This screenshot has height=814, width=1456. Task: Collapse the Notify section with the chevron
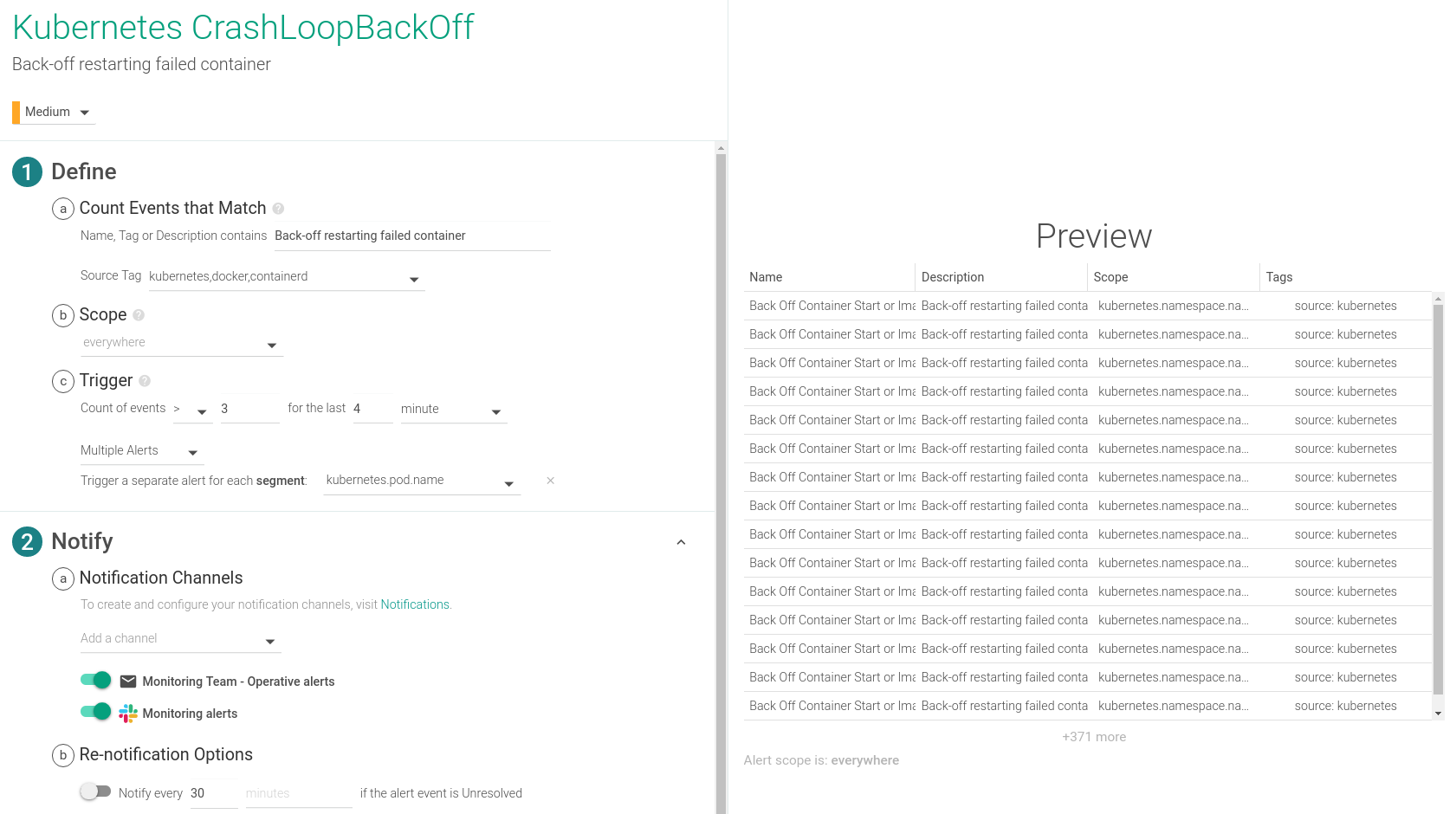[x=681, y=542]
